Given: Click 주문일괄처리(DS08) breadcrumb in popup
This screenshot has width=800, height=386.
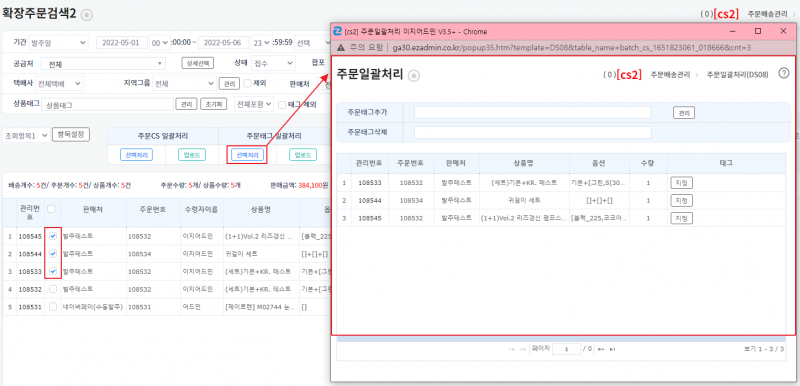Looking at the screenshot, I should click(x=737, y=74).
